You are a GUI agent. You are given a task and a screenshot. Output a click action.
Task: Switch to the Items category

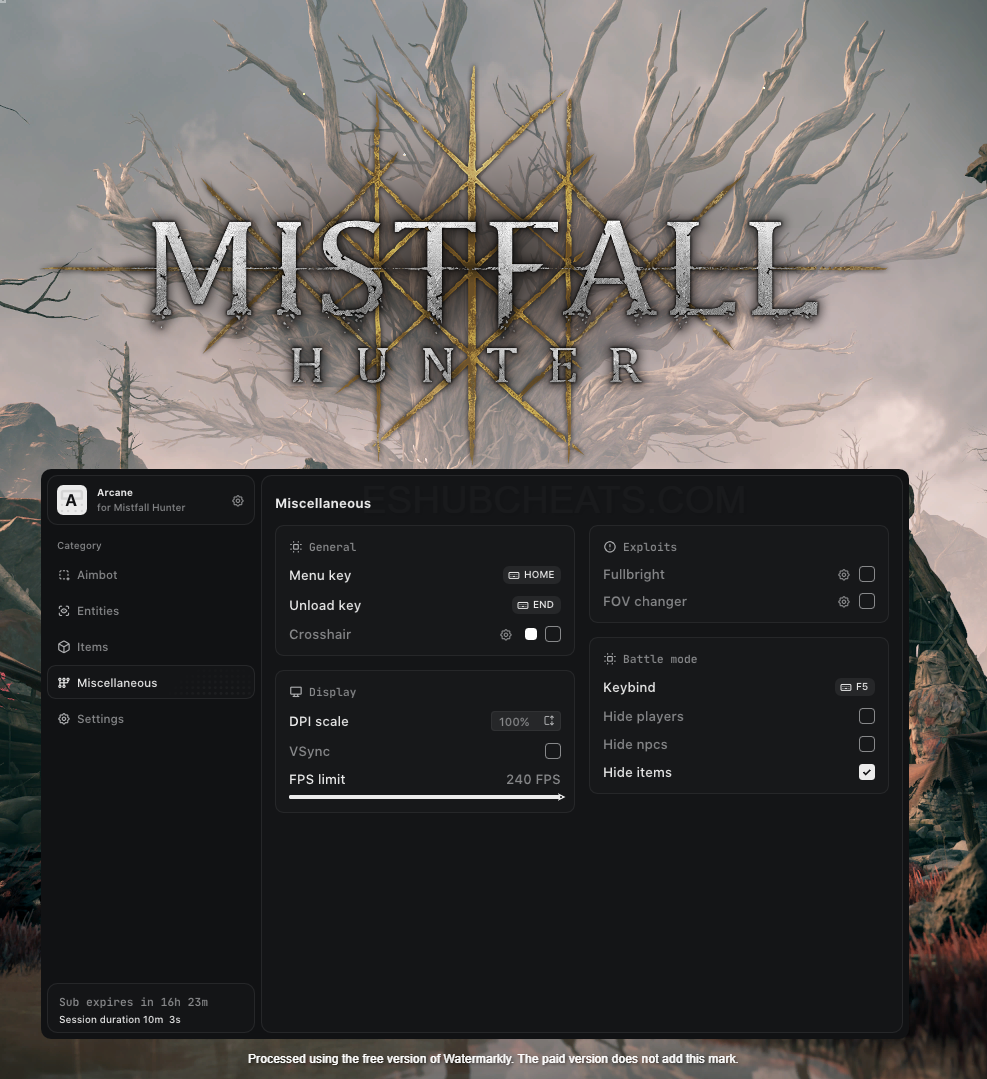(151, 647)
